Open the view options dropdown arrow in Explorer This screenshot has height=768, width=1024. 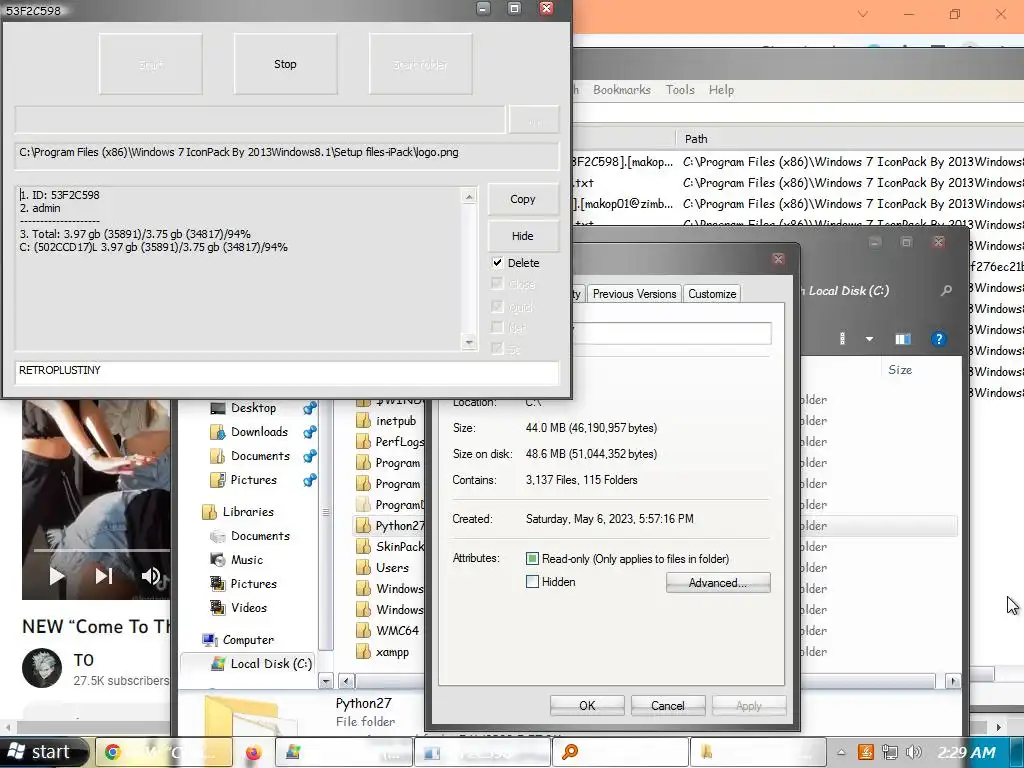869,339
